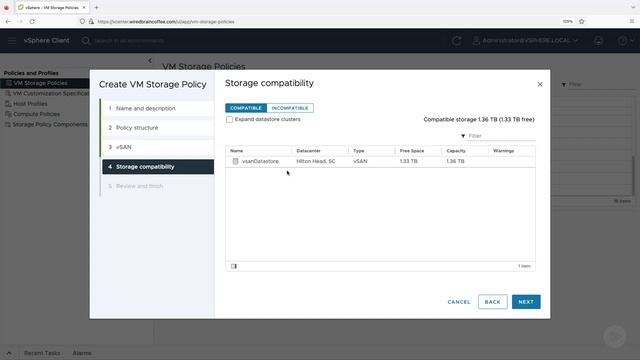Select the vsanDatastore row
Image resolution: width=640 pixels, height=360 pixels.
pos(380,161)
